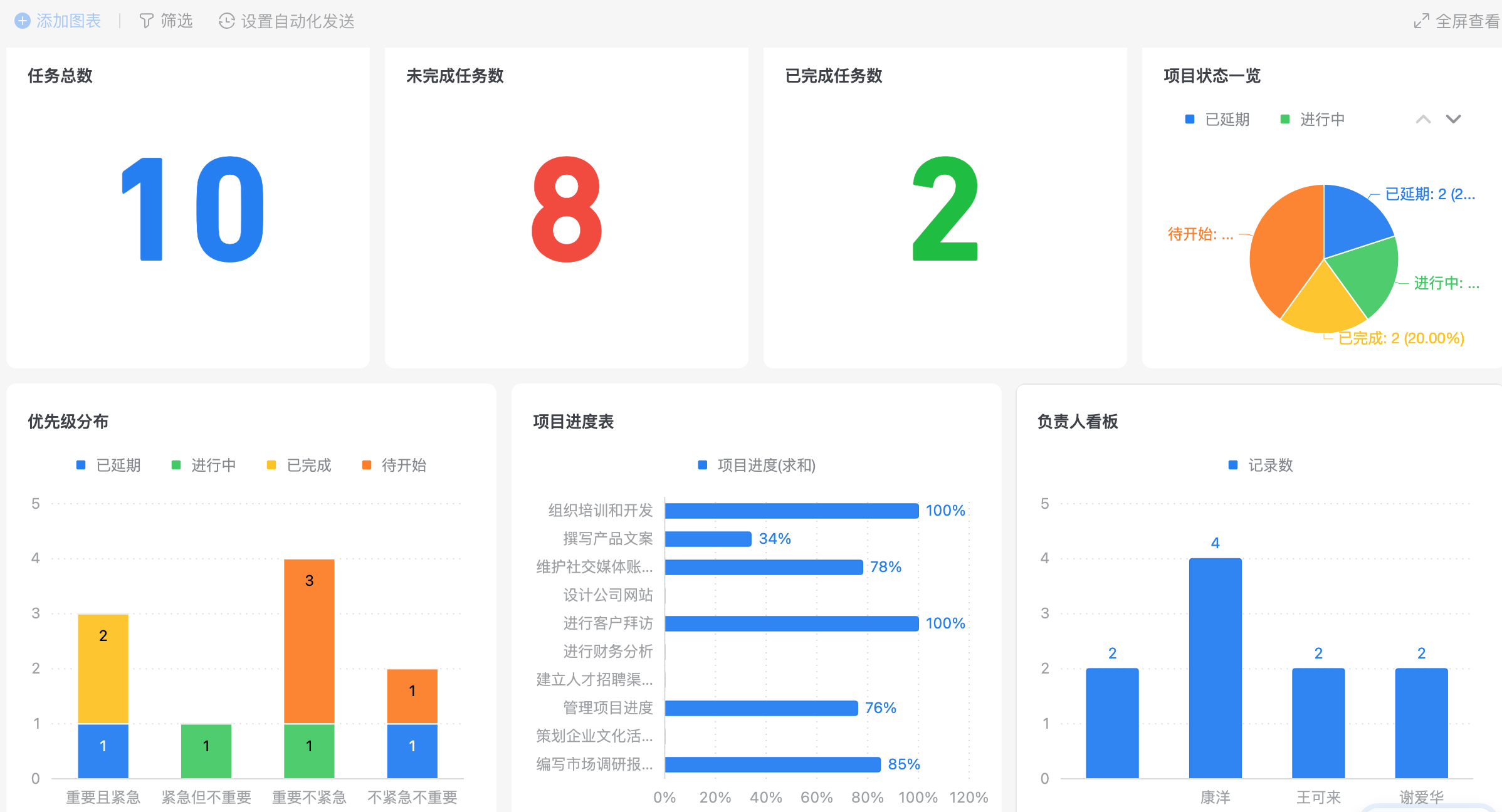The image size is (1502, 812).
Task: Page legend up with chevron arrow
Action: 1423,119
